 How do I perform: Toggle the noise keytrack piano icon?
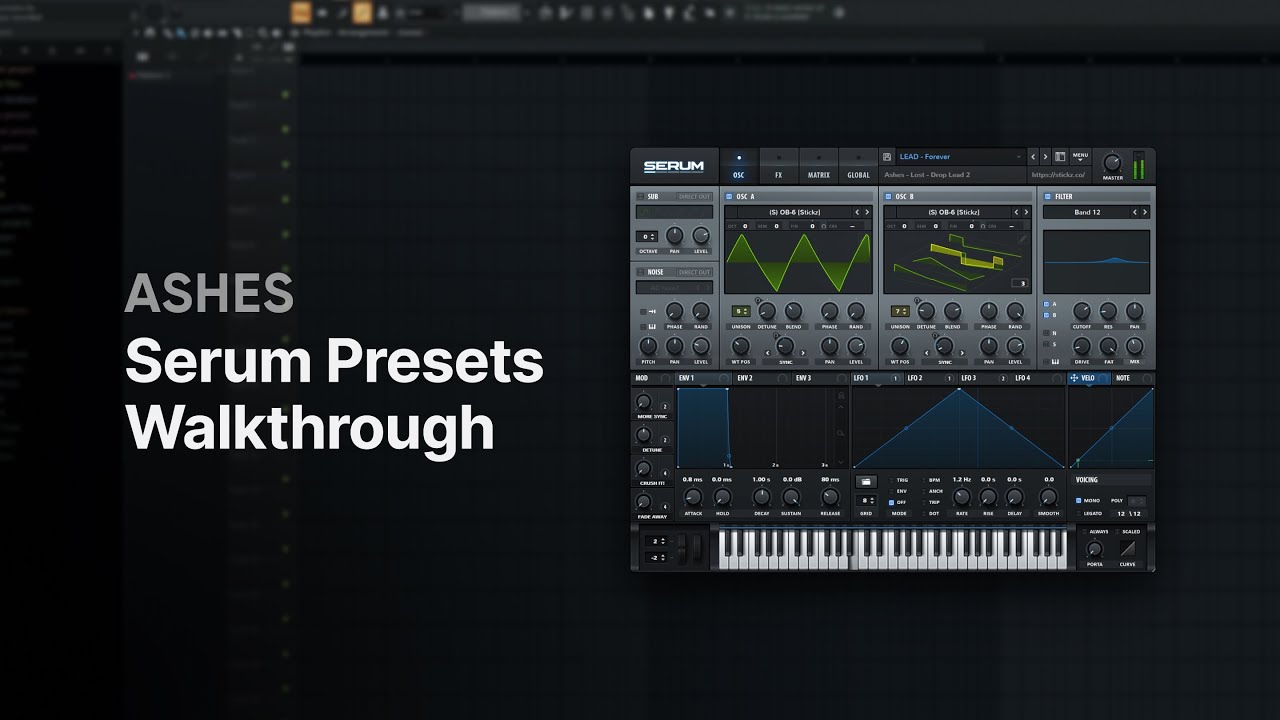[652, 326]
